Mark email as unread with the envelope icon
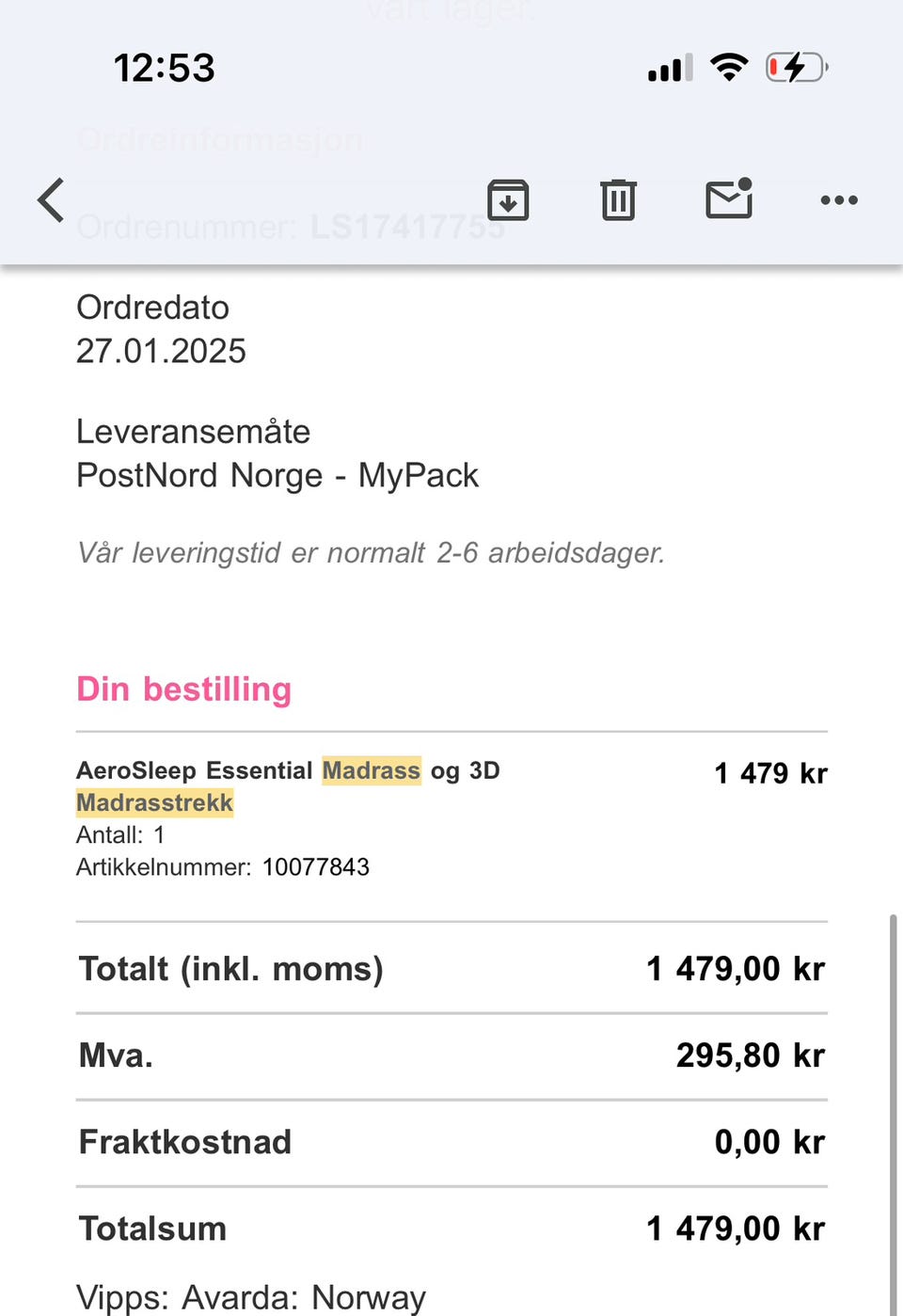The image size is (903, 1316). (729, 199)
